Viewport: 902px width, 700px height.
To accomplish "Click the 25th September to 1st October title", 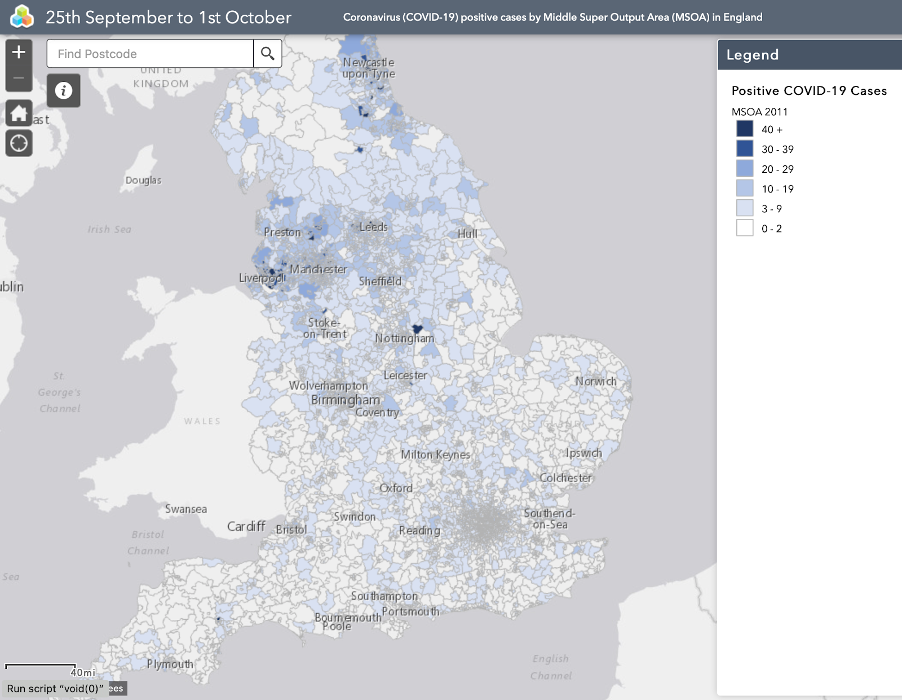I will pos(169,17).
